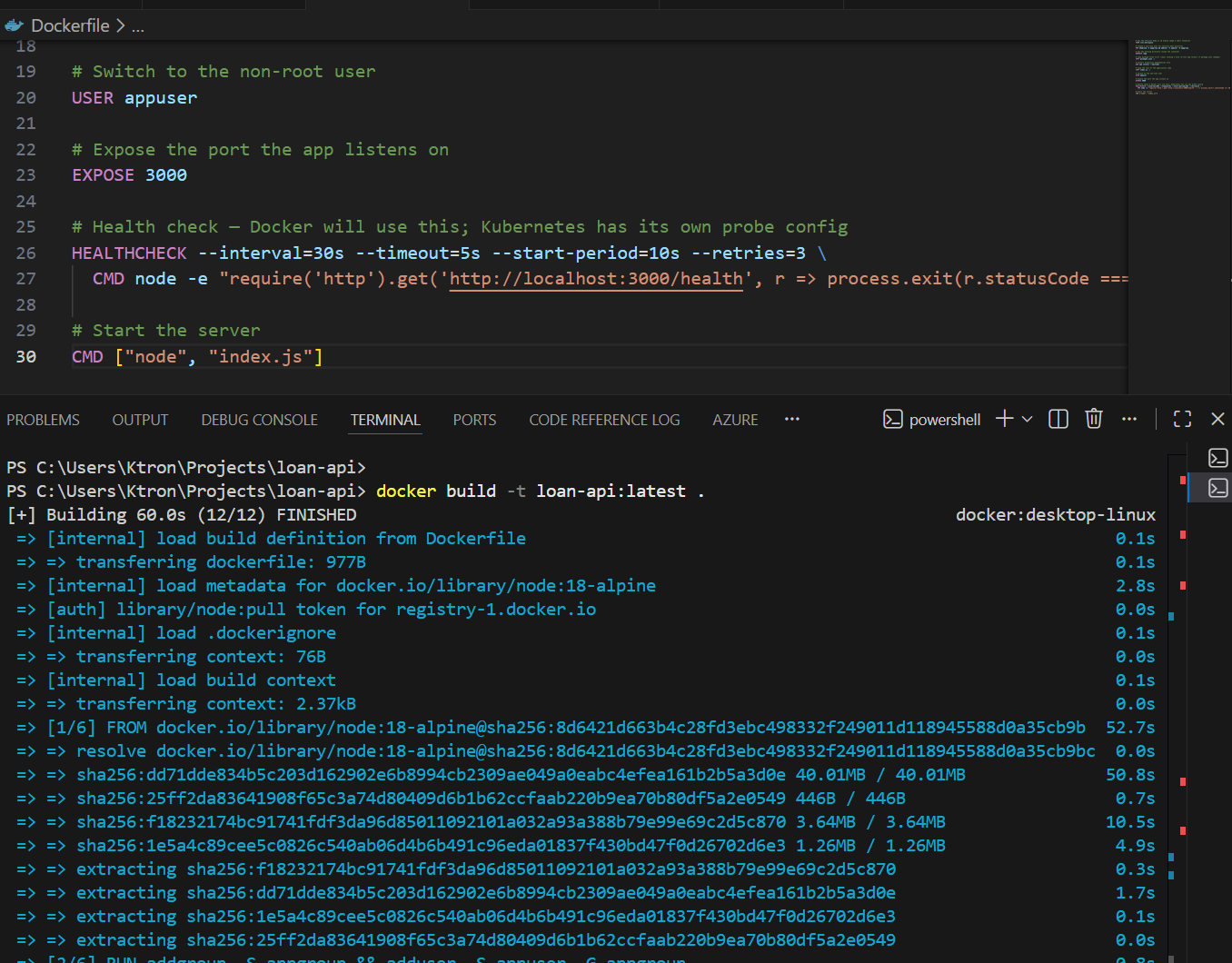The image size is (1232, 963).
Task: Select the first terminal instance in list
Action: point(1217,458)
